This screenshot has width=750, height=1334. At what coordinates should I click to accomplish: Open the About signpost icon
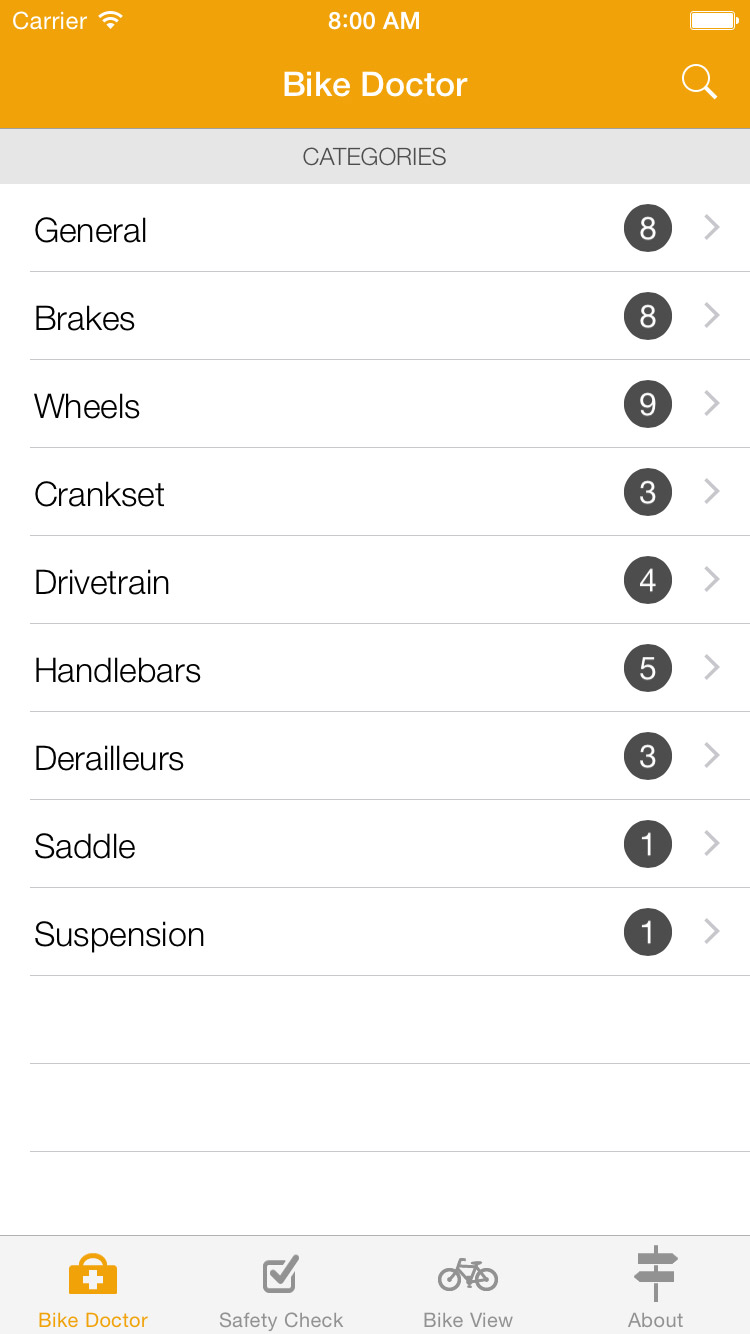656,1274
